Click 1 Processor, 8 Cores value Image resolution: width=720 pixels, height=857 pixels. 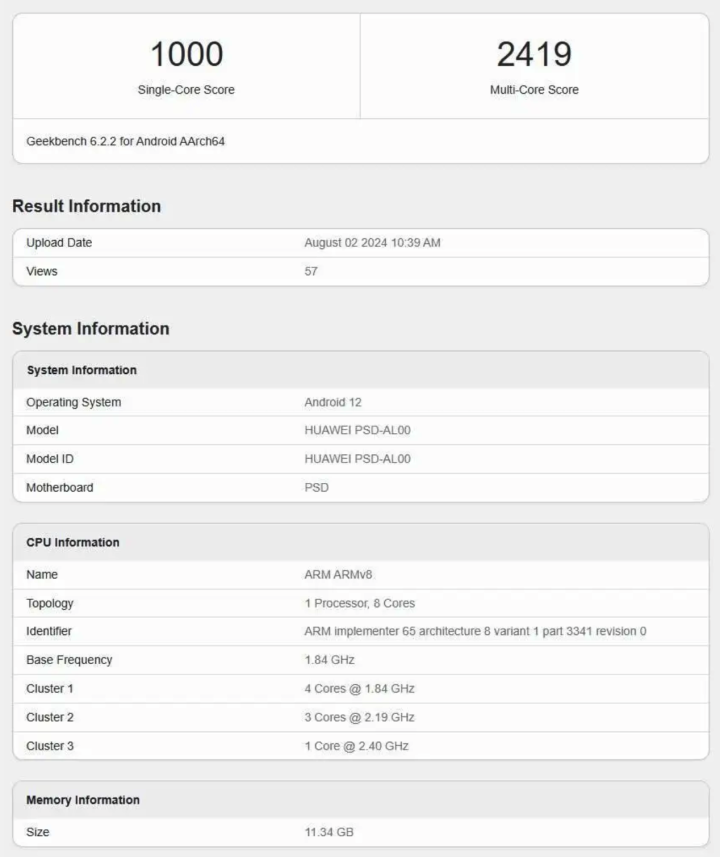tap(360, 603)
